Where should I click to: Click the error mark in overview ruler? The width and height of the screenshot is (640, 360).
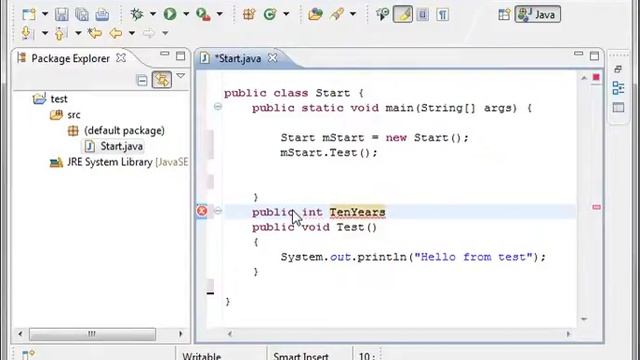tap(596, 207)
